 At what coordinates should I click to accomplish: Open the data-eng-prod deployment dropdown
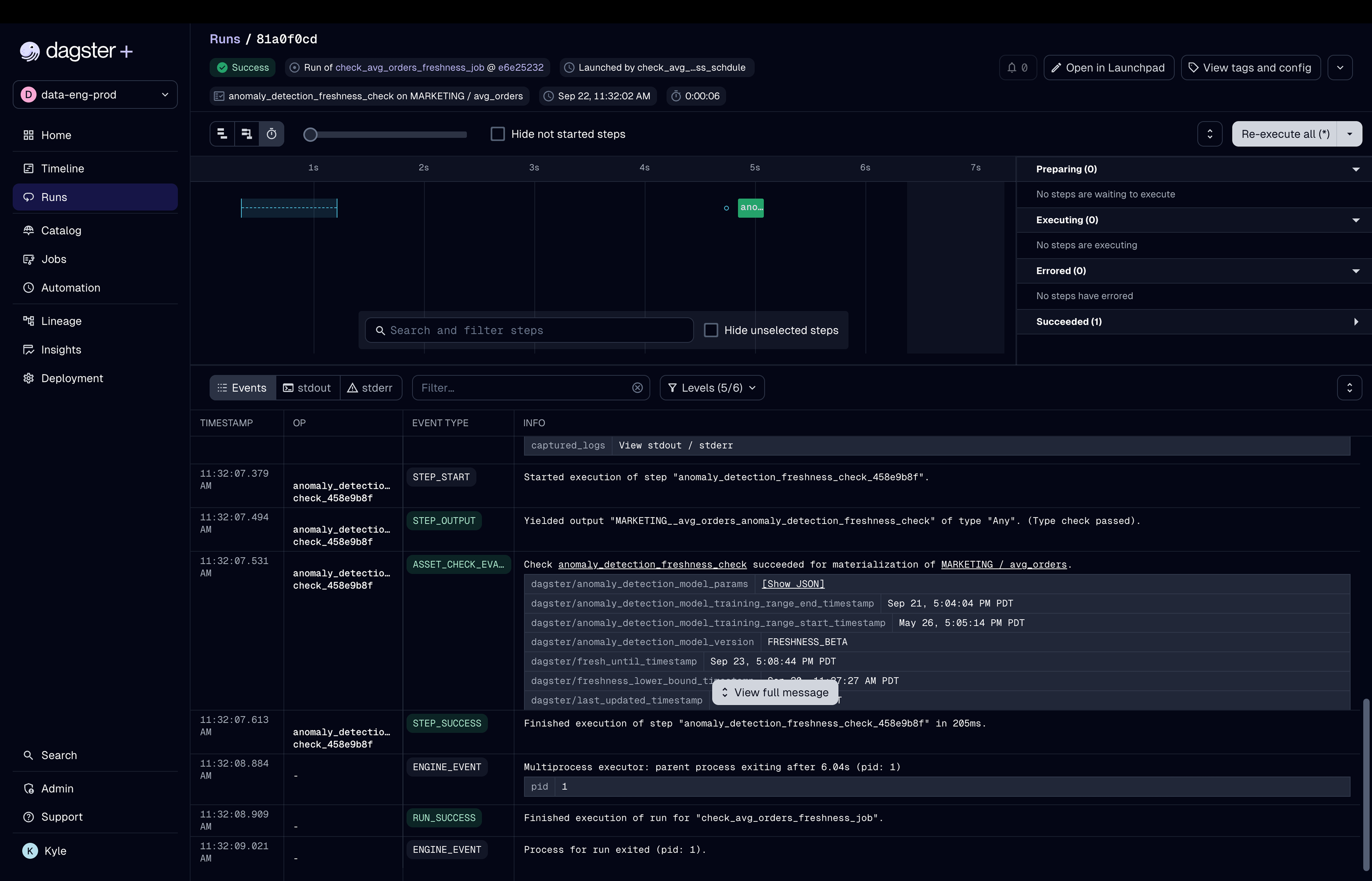coord(95,94)
